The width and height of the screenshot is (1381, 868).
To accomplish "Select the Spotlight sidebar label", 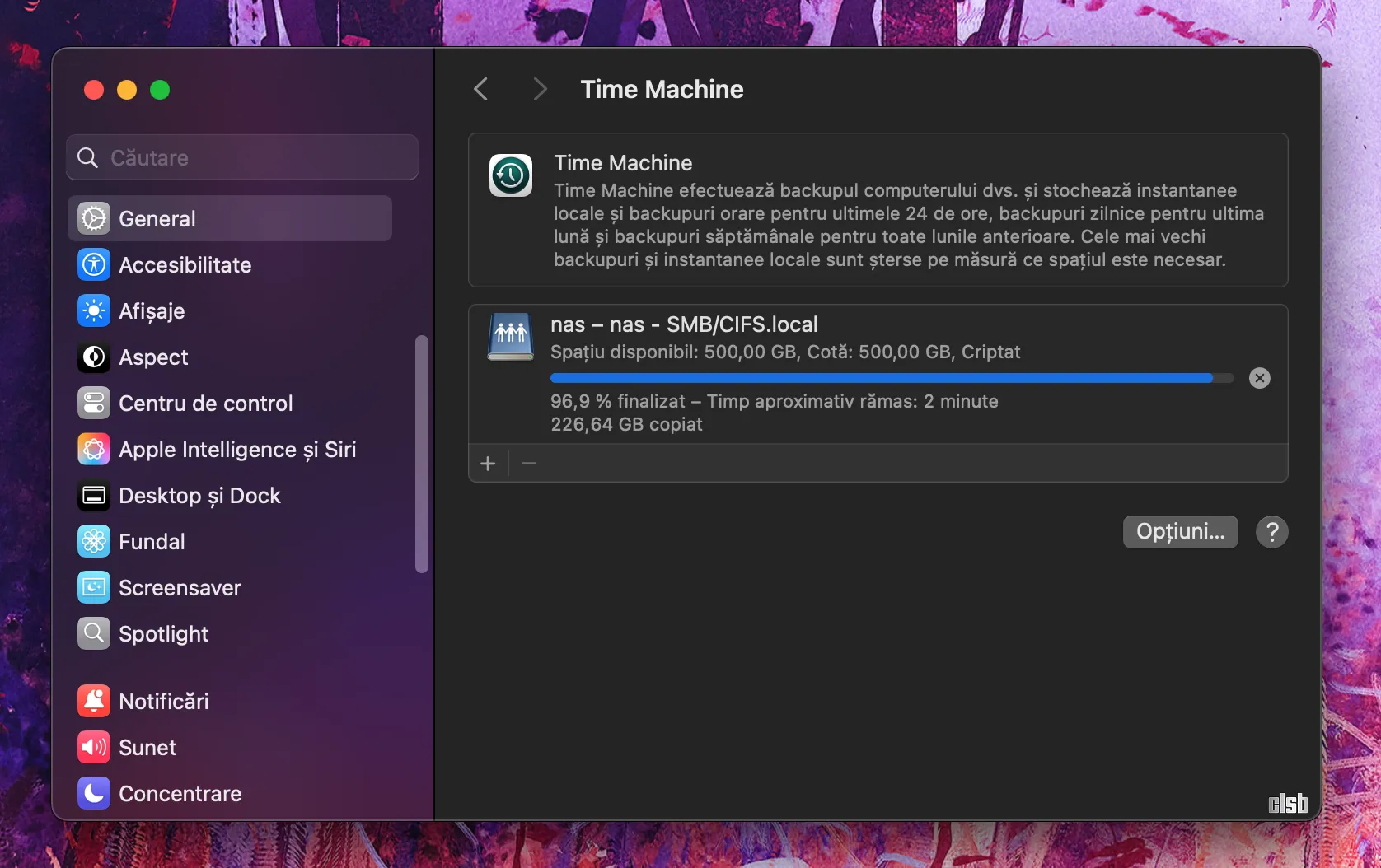I will coord(163,634).
